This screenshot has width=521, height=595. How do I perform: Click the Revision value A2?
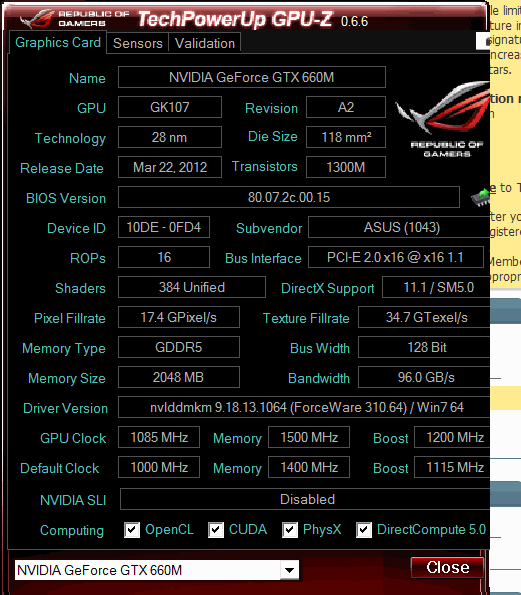pyautogui.click(x=346, y=107)
